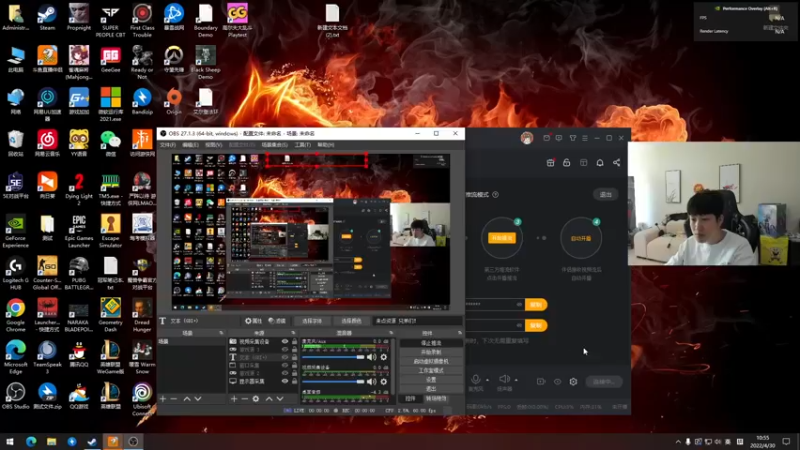The width and height of the screenshot is (800, 450).
Task: Click the share icon in streaming app
Action: click(616, 163)
